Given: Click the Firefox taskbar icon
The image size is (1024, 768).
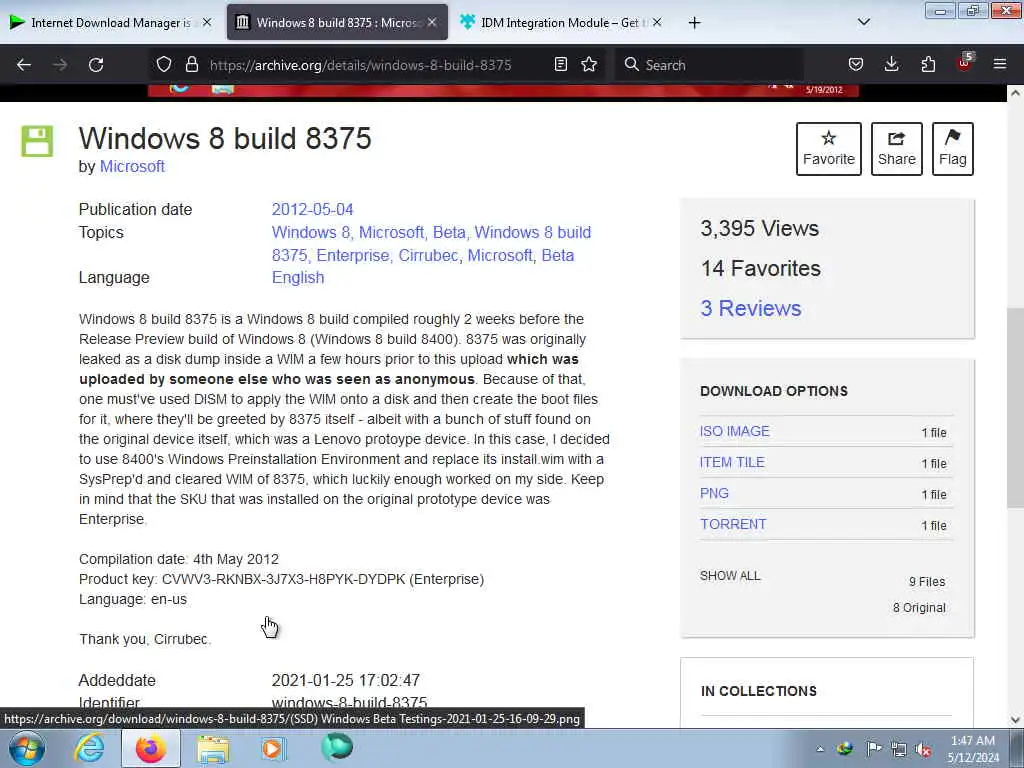Looking at the screenshot, I should pos(151,748).
